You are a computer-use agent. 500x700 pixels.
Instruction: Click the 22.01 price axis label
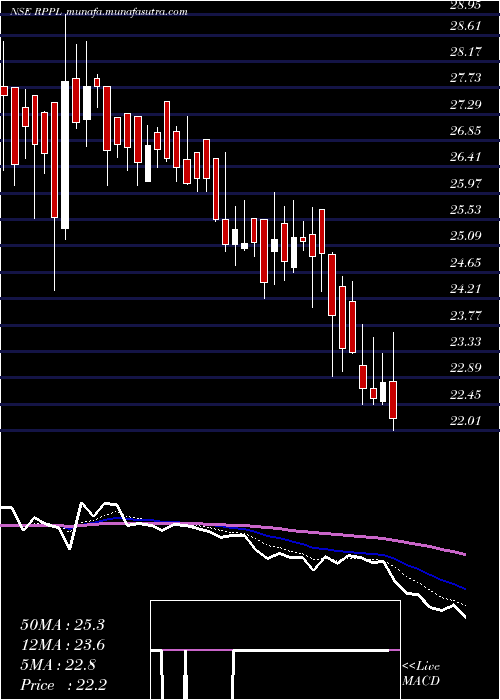click(x=465, y=421)
